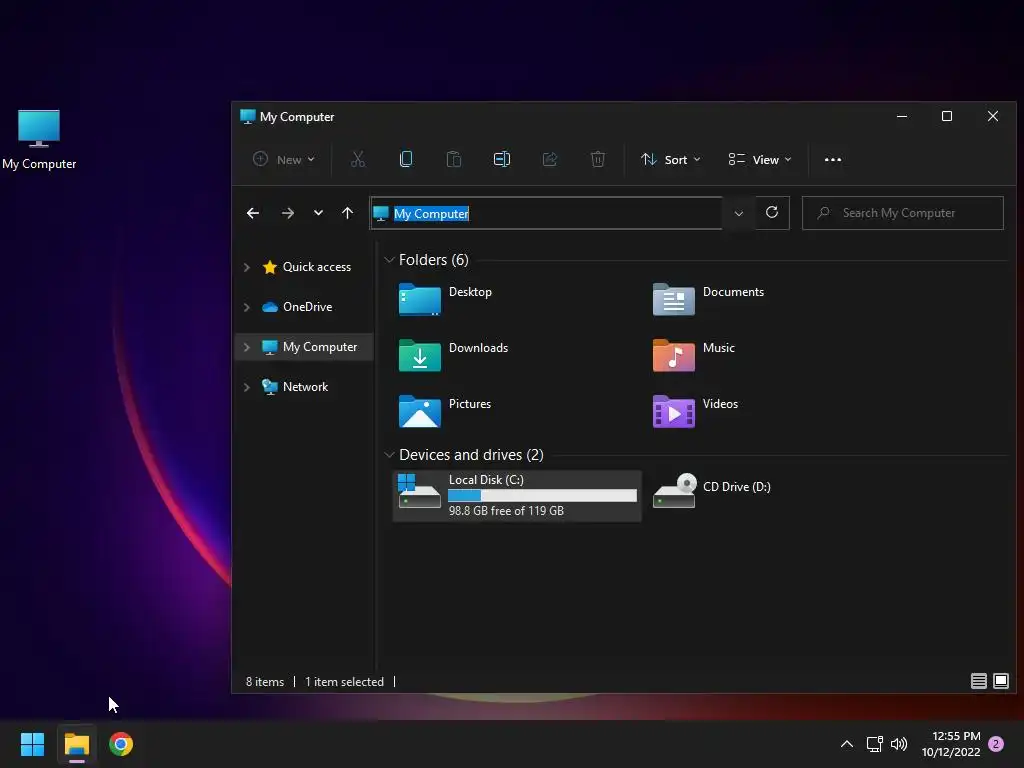Click the Copy icon in toolbar
Viewport: 1024px width, 768px height.
coord(406,159)
